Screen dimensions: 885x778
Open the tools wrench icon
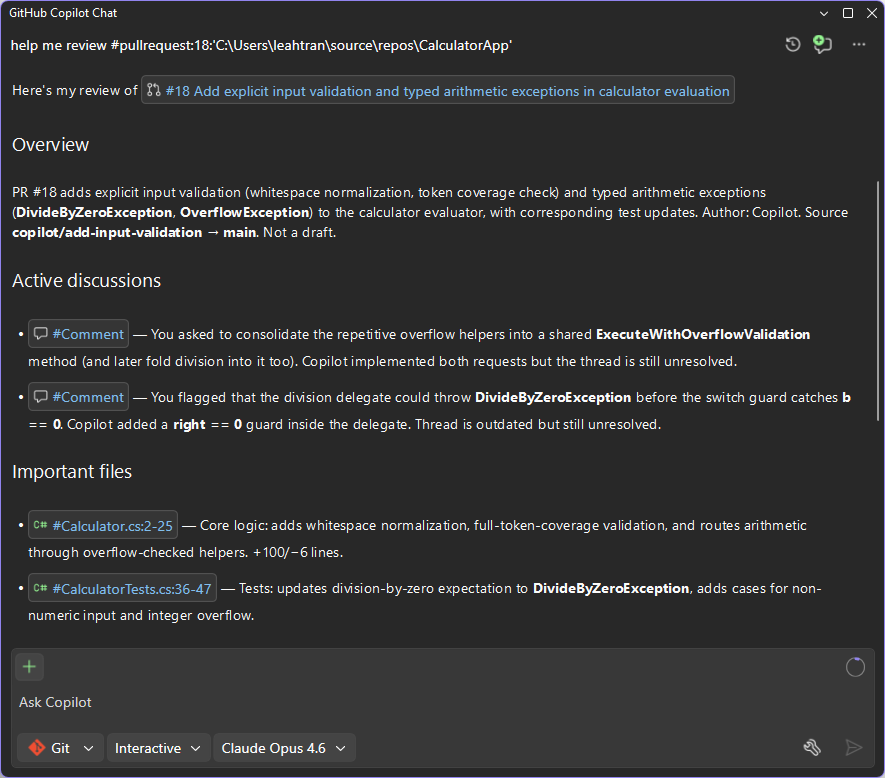(812, 748)
